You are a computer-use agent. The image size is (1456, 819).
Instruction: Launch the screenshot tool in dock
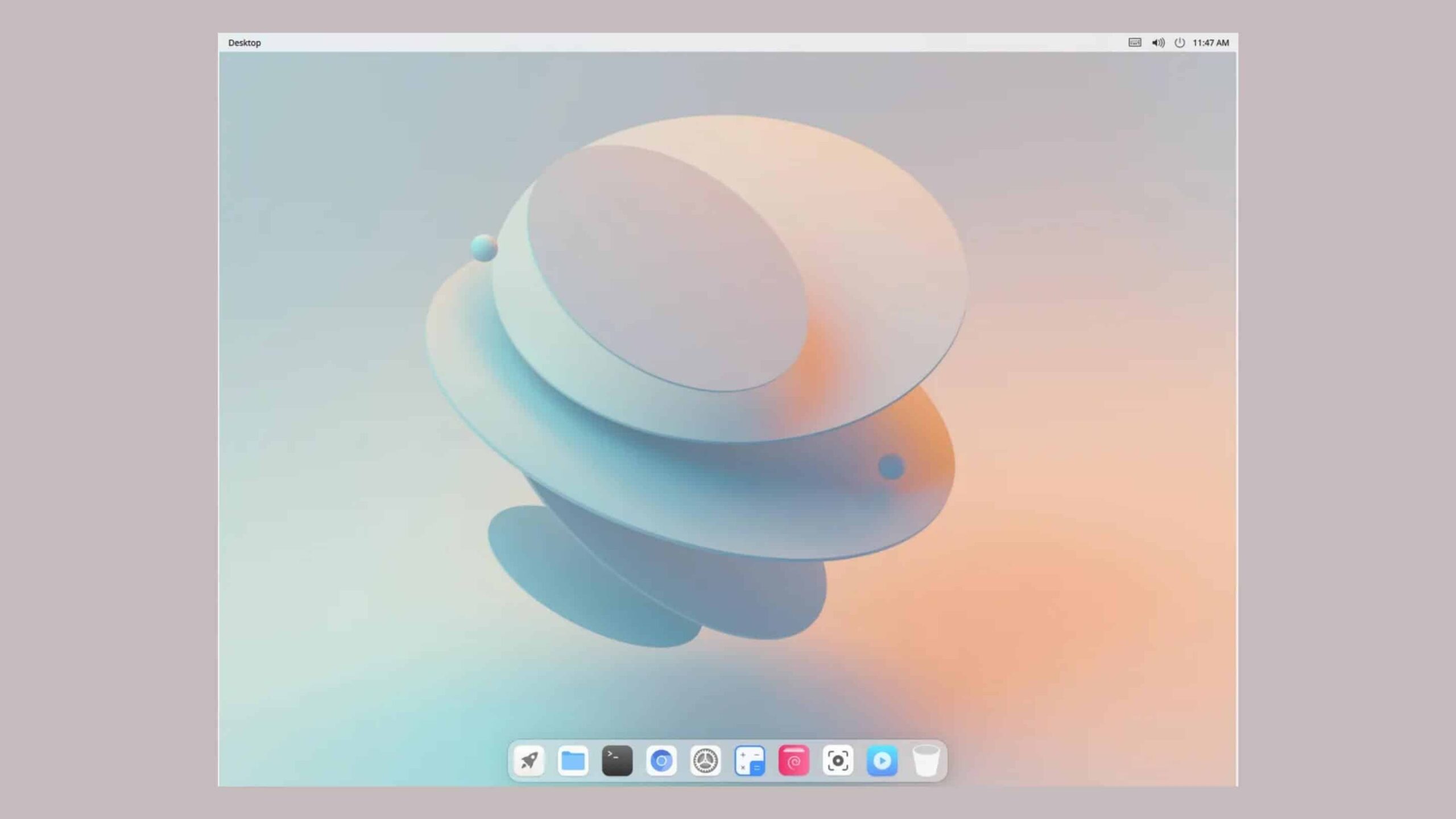[838, 760]
